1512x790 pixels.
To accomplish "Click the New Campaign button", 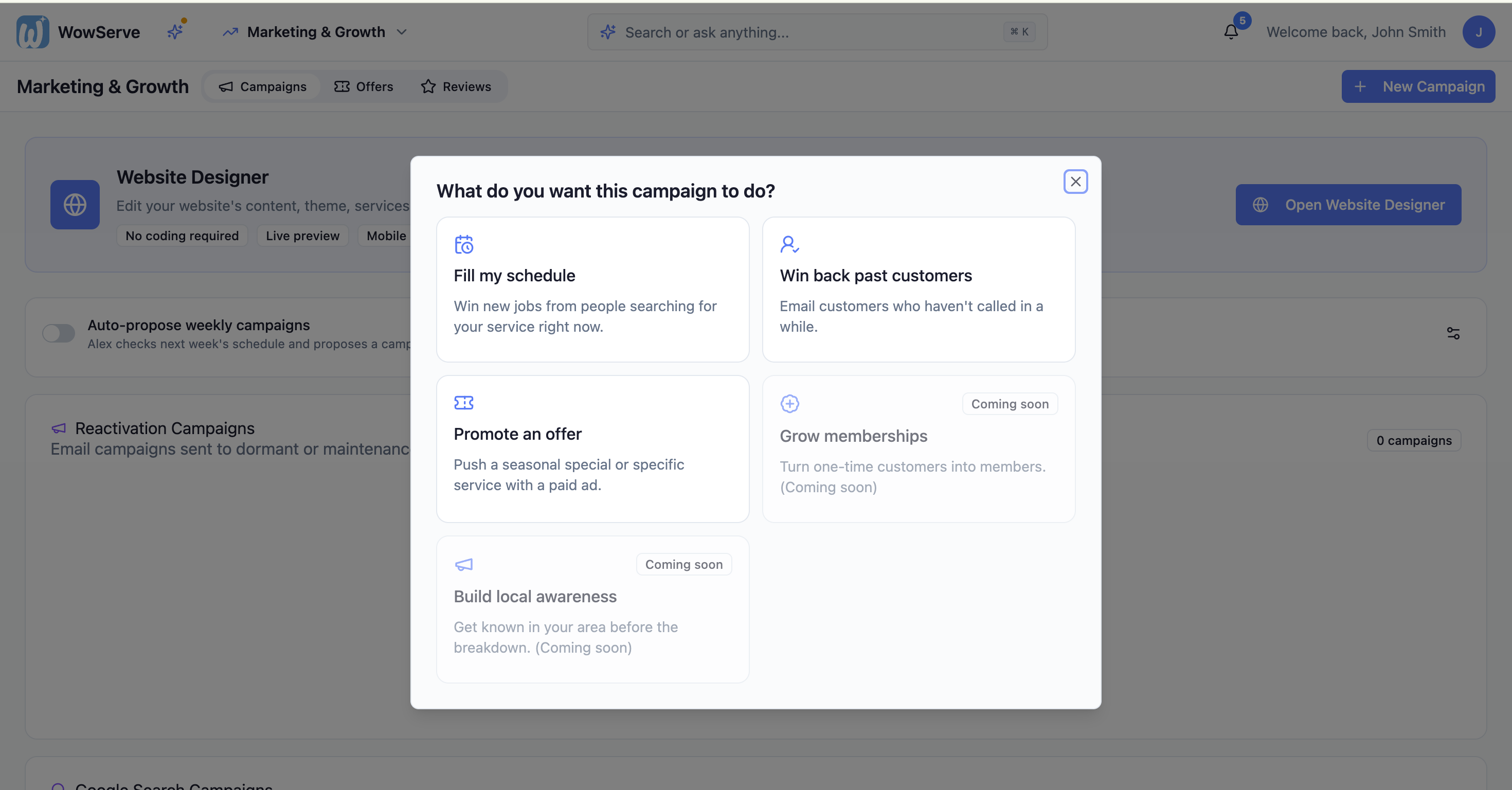I will (1418, 87).
